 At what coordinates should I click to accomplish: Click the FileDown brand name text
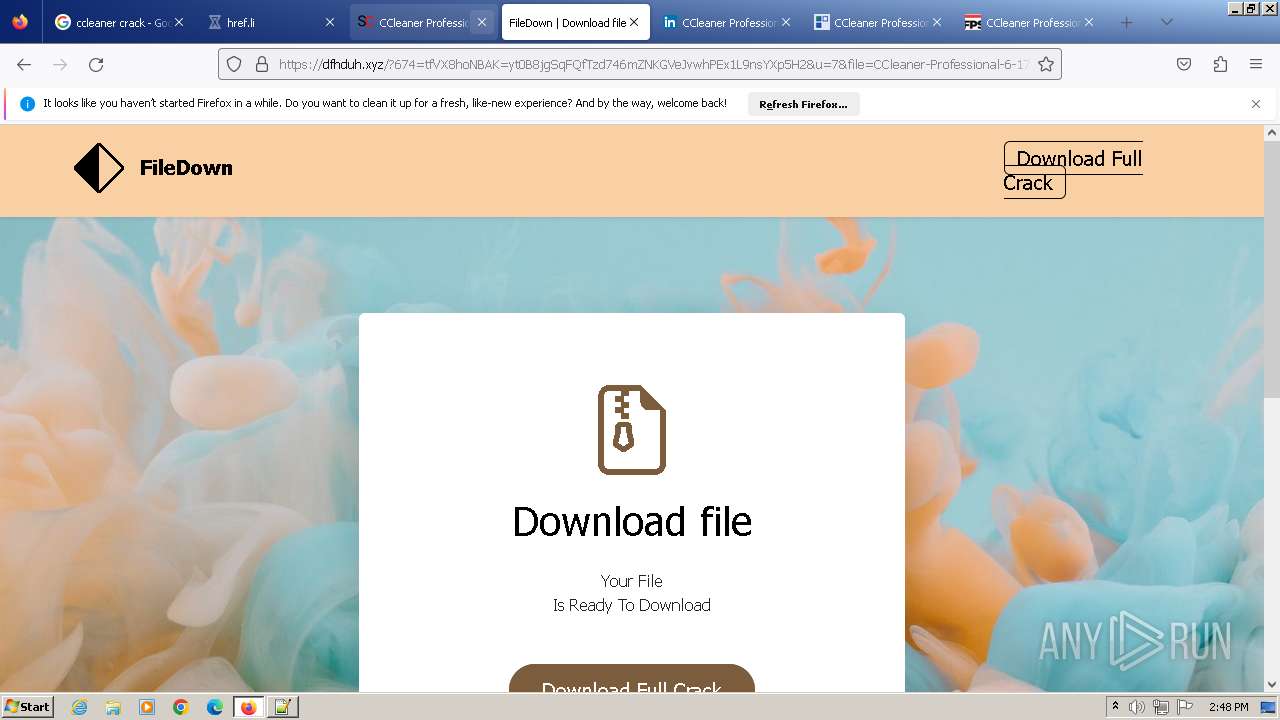click(x=186, y=168)
